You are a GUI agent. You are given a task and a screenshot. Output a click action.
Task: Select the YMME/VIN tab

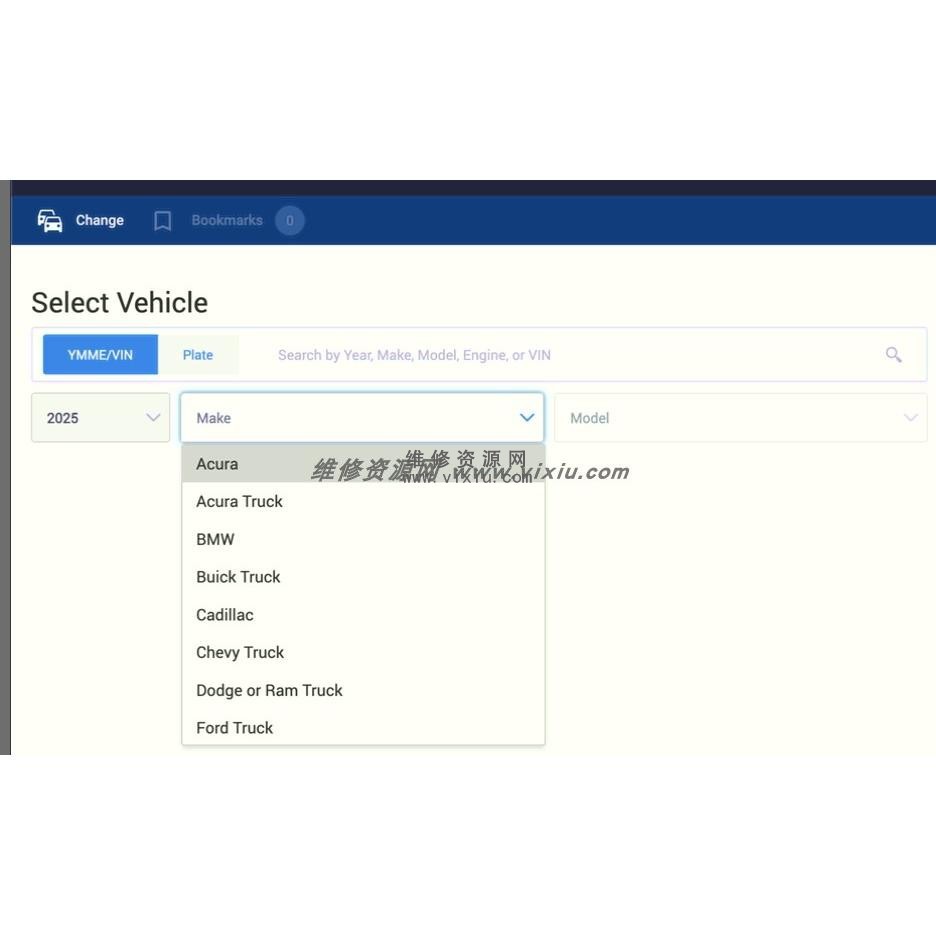tap(100, 355)
